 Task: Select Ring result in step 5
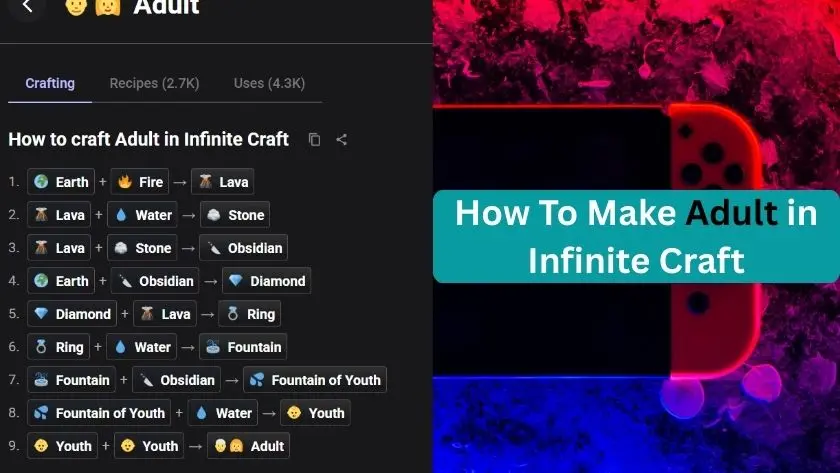pos(250,314)
